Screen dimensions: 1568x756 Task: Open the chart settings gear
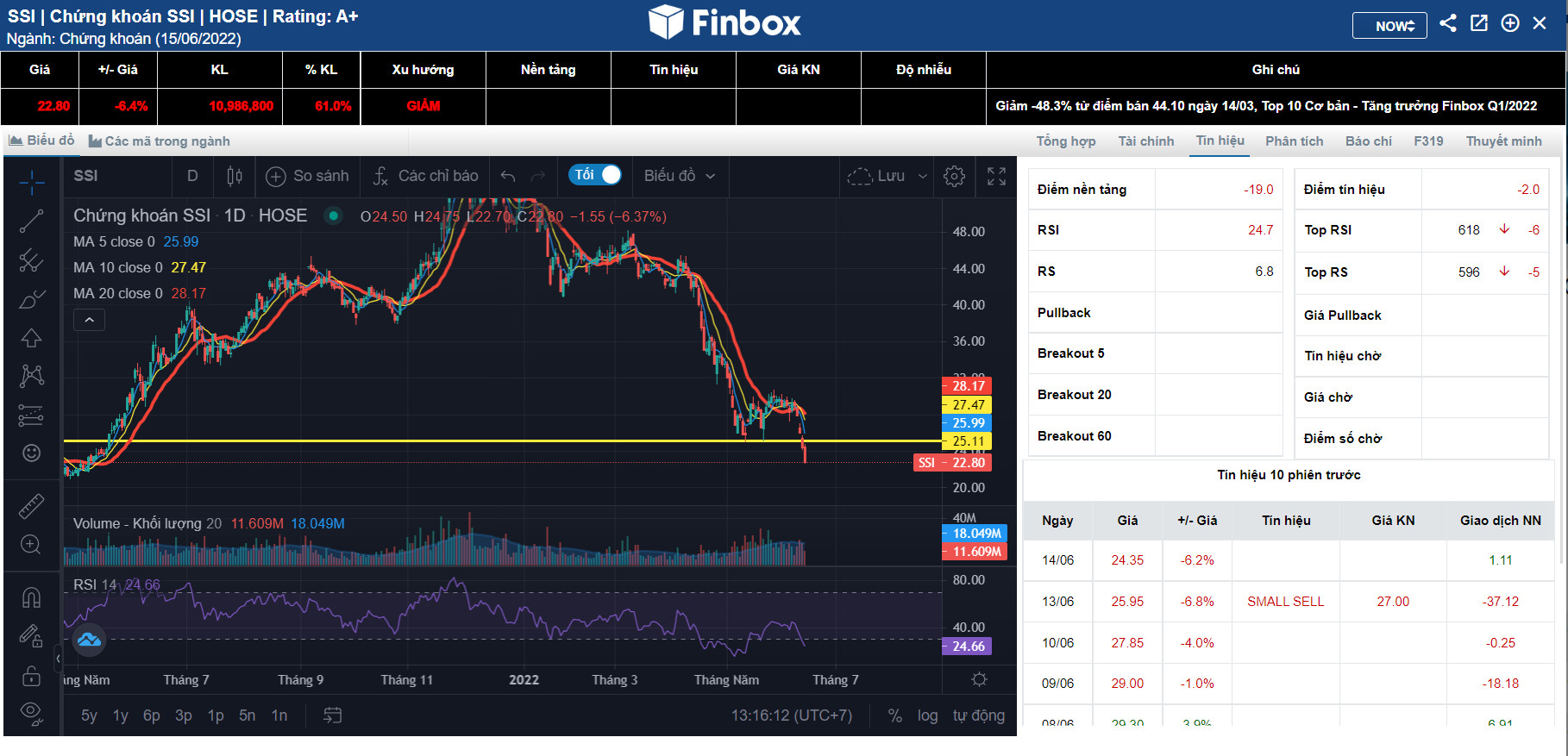pyautogui.click(x=954, y=176)
